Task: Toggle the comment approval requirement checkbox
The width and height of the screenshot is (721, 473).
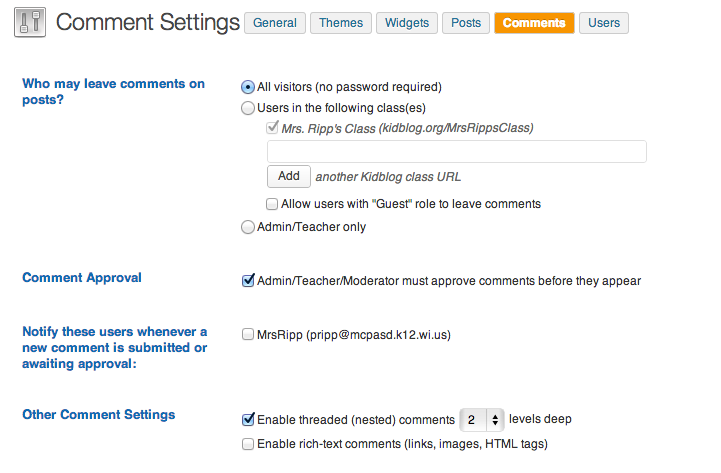Action: (248, 281)
